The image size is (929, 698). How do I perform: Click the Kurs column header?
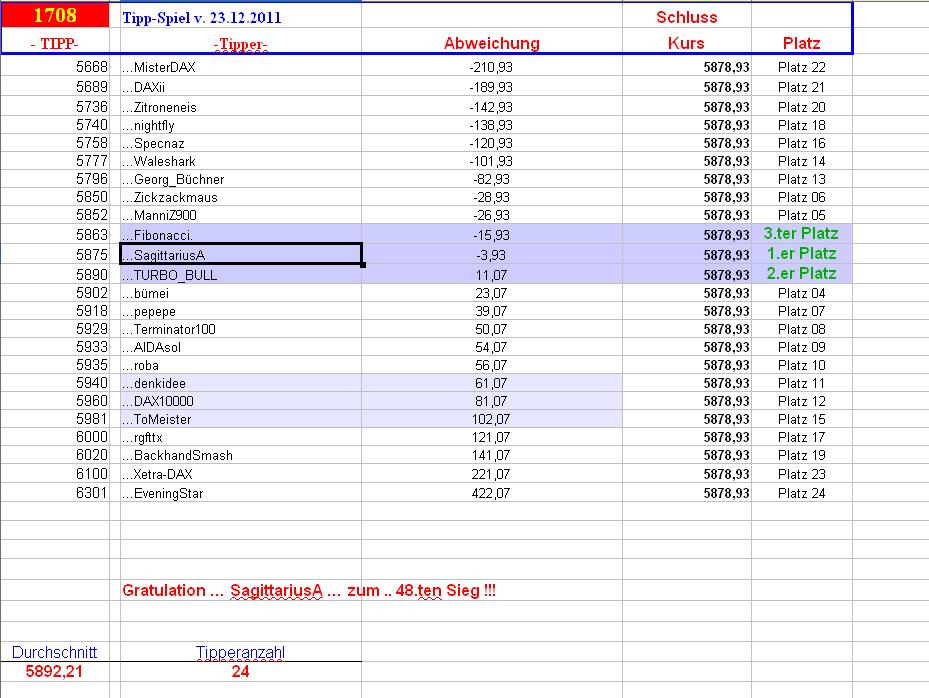[684, 44]
